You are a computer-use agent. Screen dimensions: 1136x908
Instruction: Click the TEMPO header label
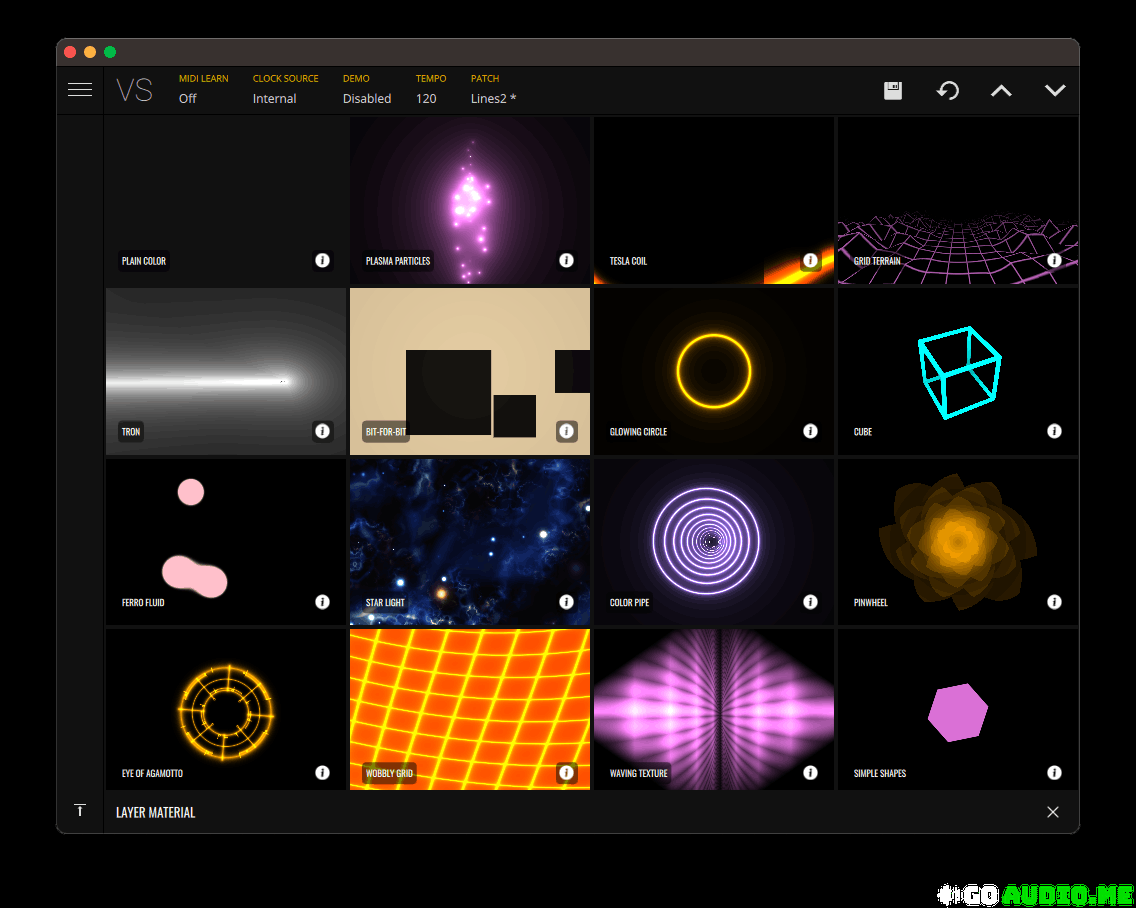tap(431, 78)
